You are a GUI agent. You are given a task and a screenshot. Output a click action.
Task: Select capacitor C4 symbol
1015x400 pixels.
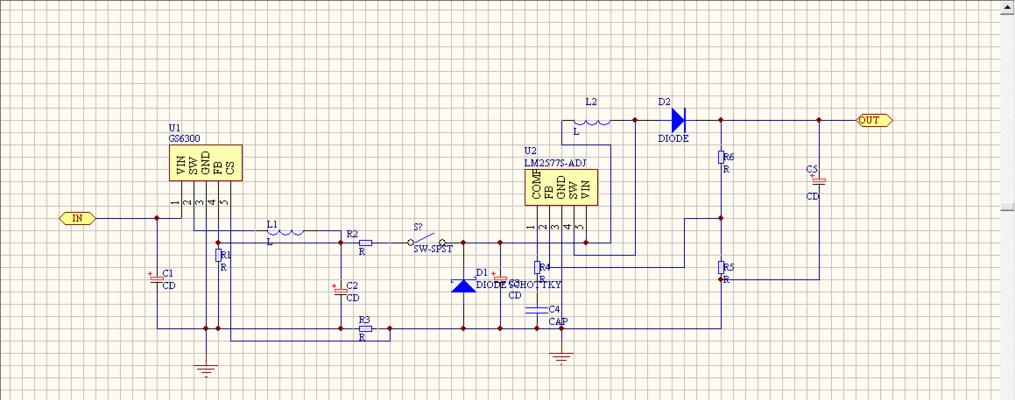537,310
